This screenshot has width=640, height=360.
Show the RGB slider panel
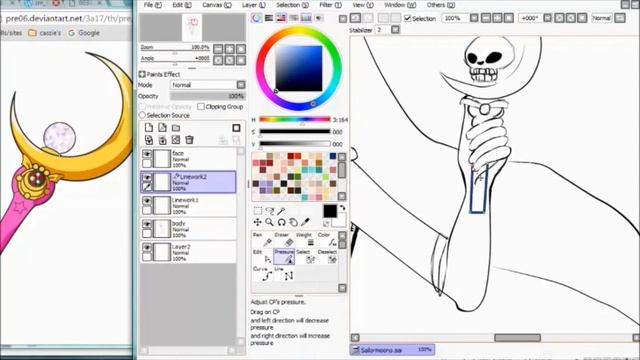[x=269, y=18]
